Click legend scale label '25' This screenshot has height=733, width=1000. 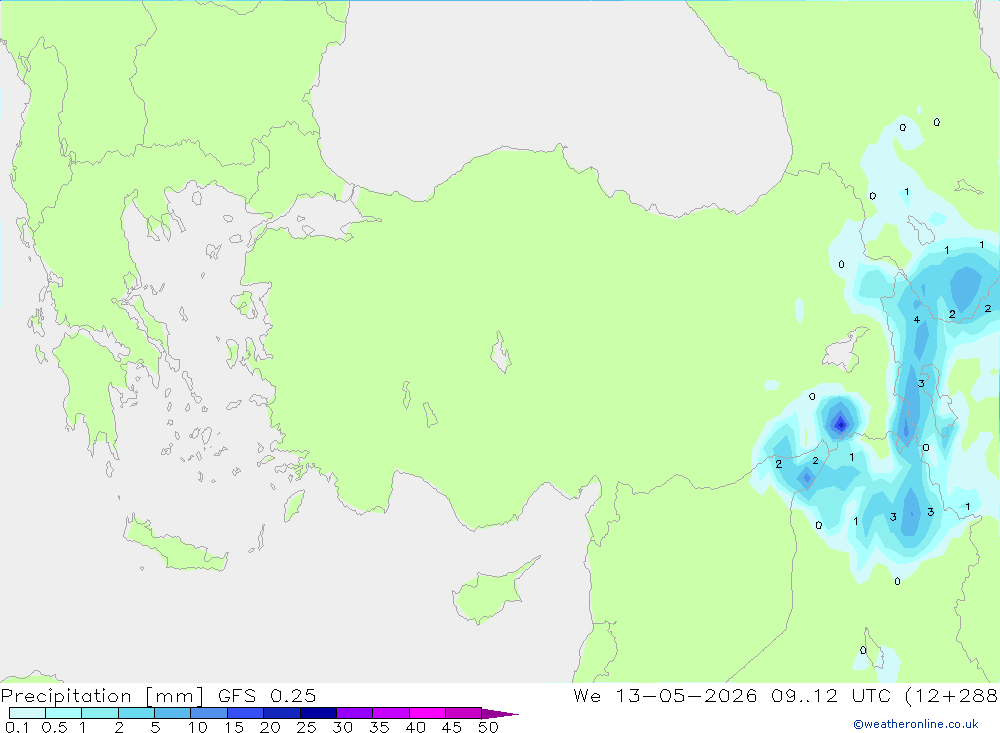(306, 727)
